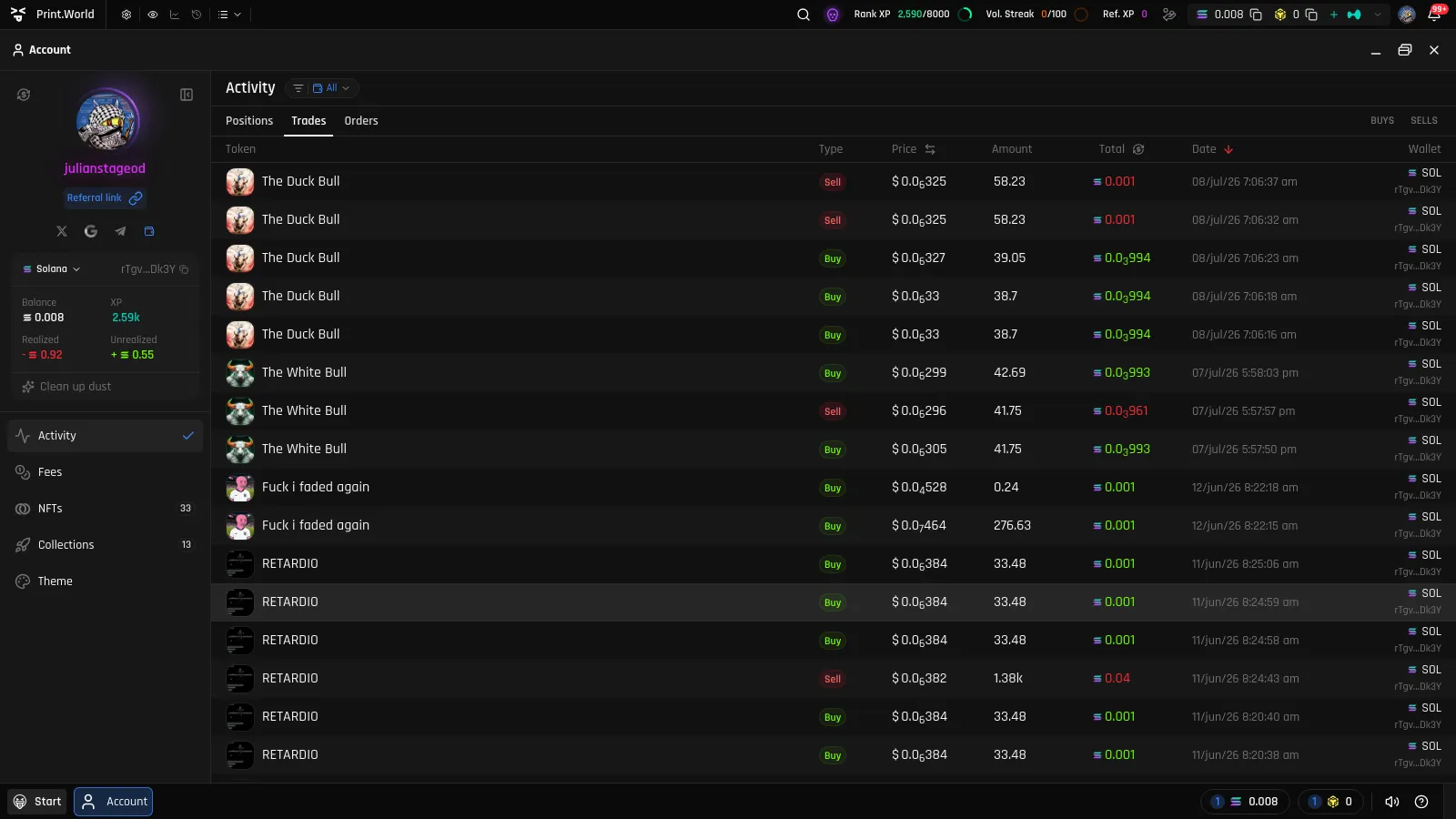Open the All wallets filter dropdown
1456x819 pixels.
(331, 88)
